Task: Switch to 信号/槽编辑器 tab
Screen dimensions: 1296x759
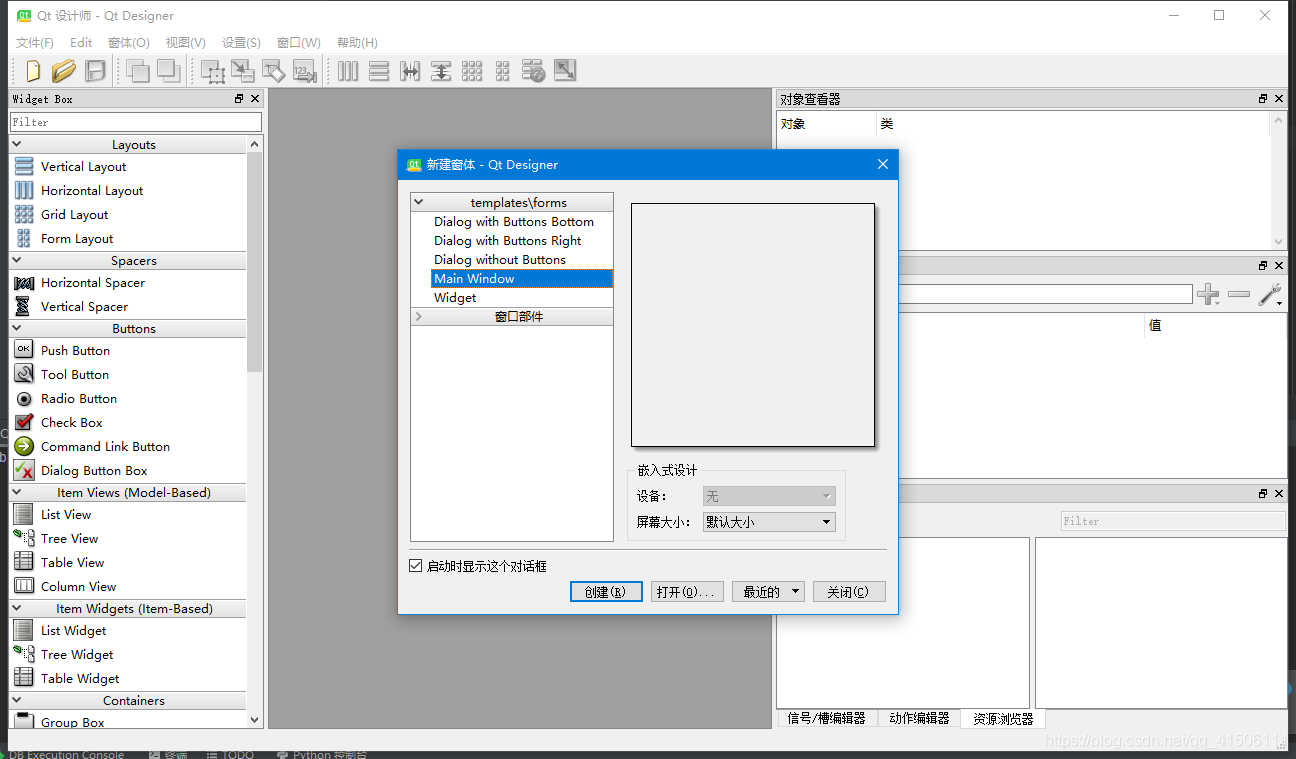Action: [826, 719]
